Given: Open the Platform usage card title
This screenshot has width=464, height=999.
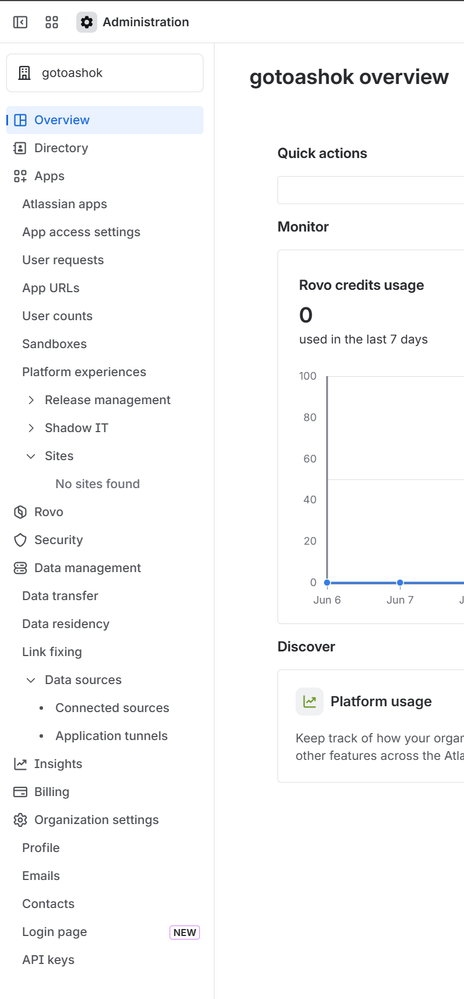Looking at the screenshot, I should (381, 701).
